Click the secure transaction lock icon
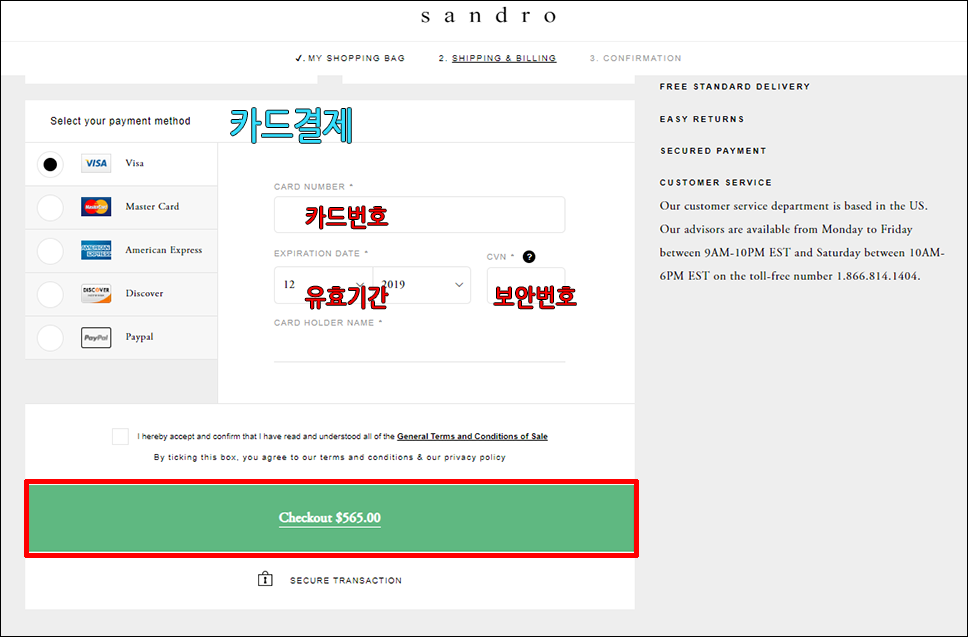 265,579
